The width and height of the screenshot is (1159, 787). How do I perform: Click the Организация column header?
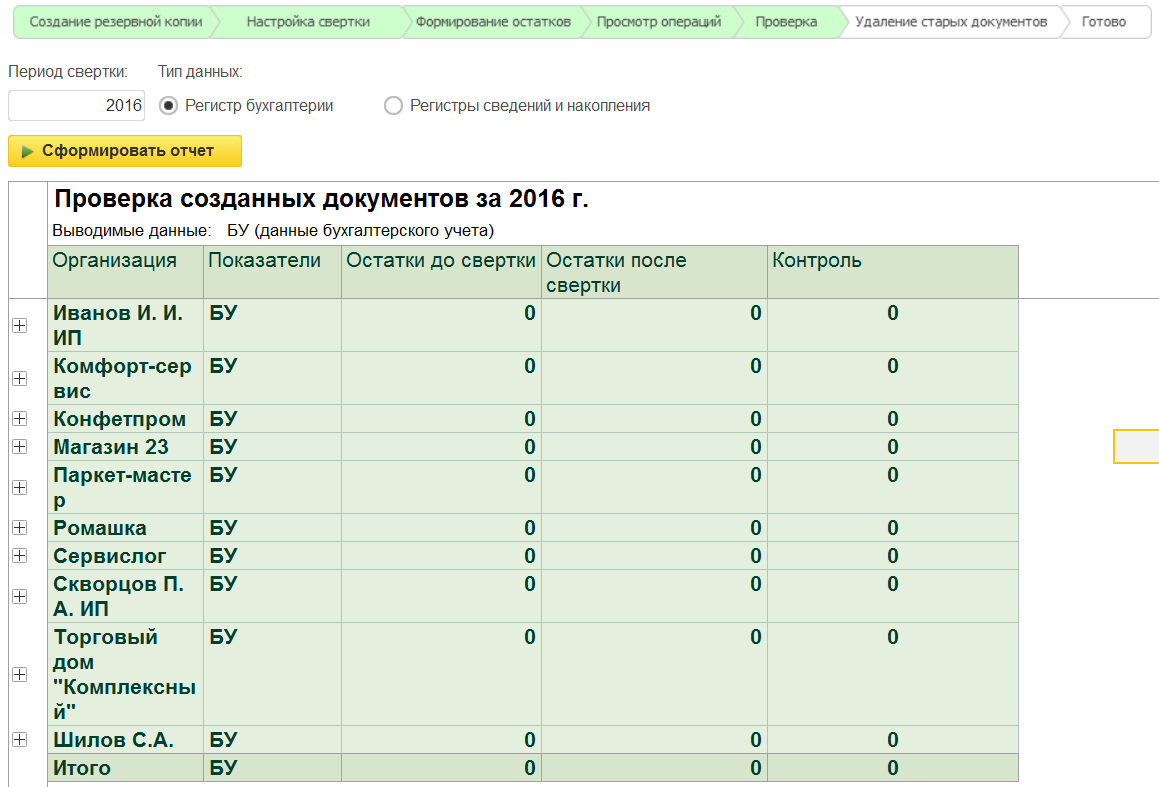point(115,261)
